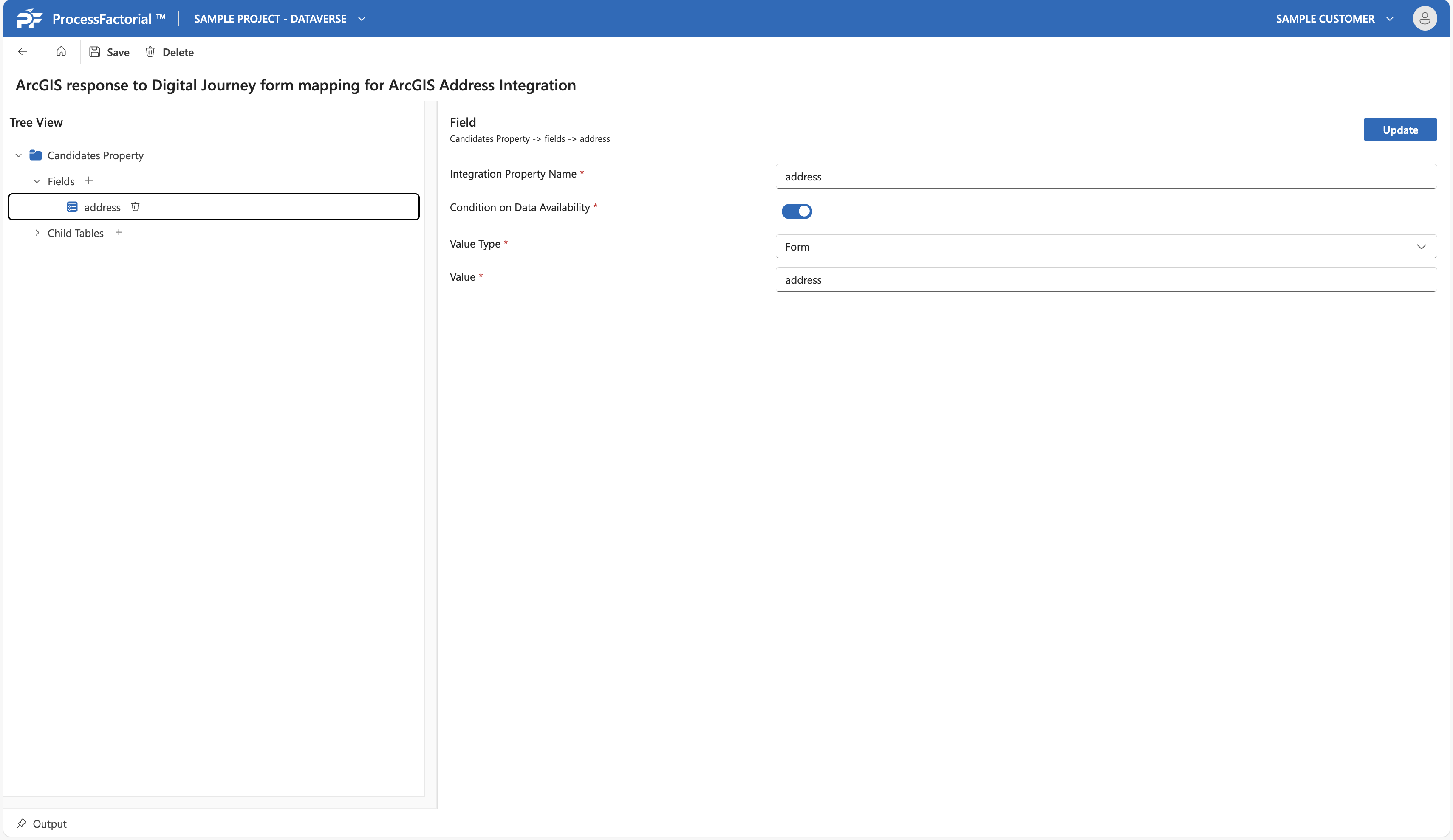Image resolution: width=1453 pixels, height=840 pixels.
Task: Click the Candidates Property folder icon
Action: (36, 155)
